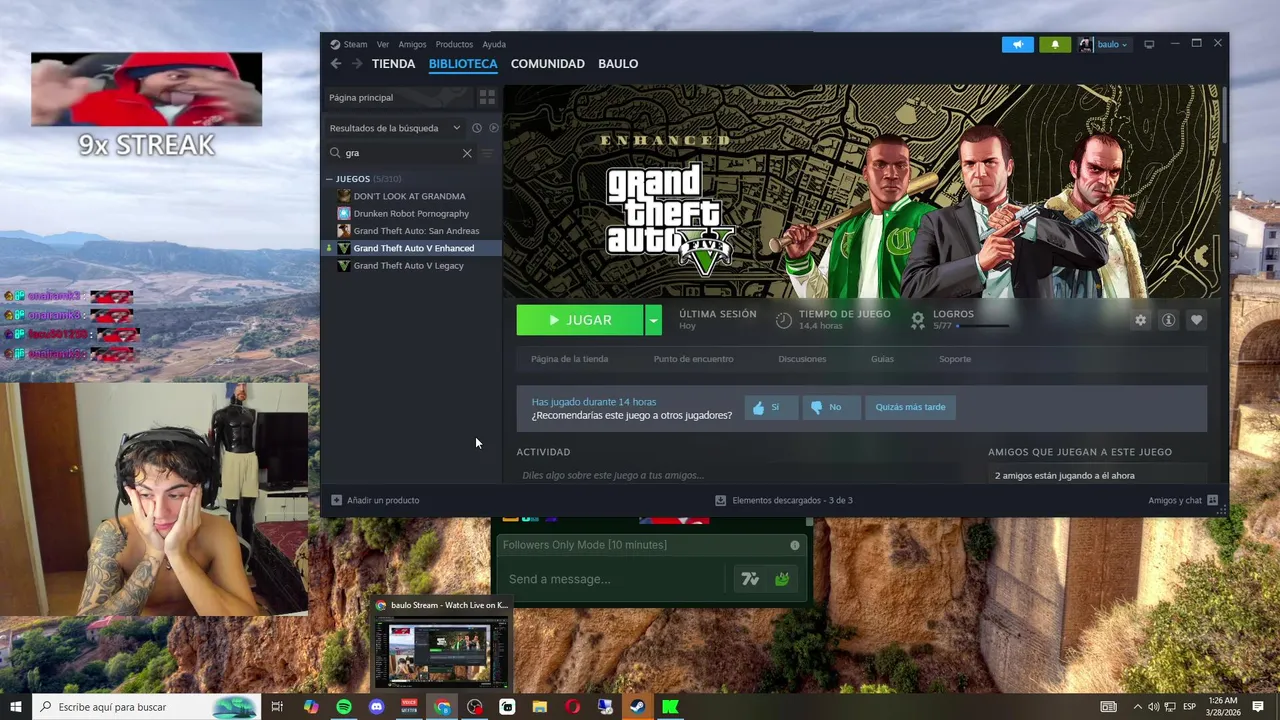
Task: Go to COMUNIDAD section
Action: point(548,63)
